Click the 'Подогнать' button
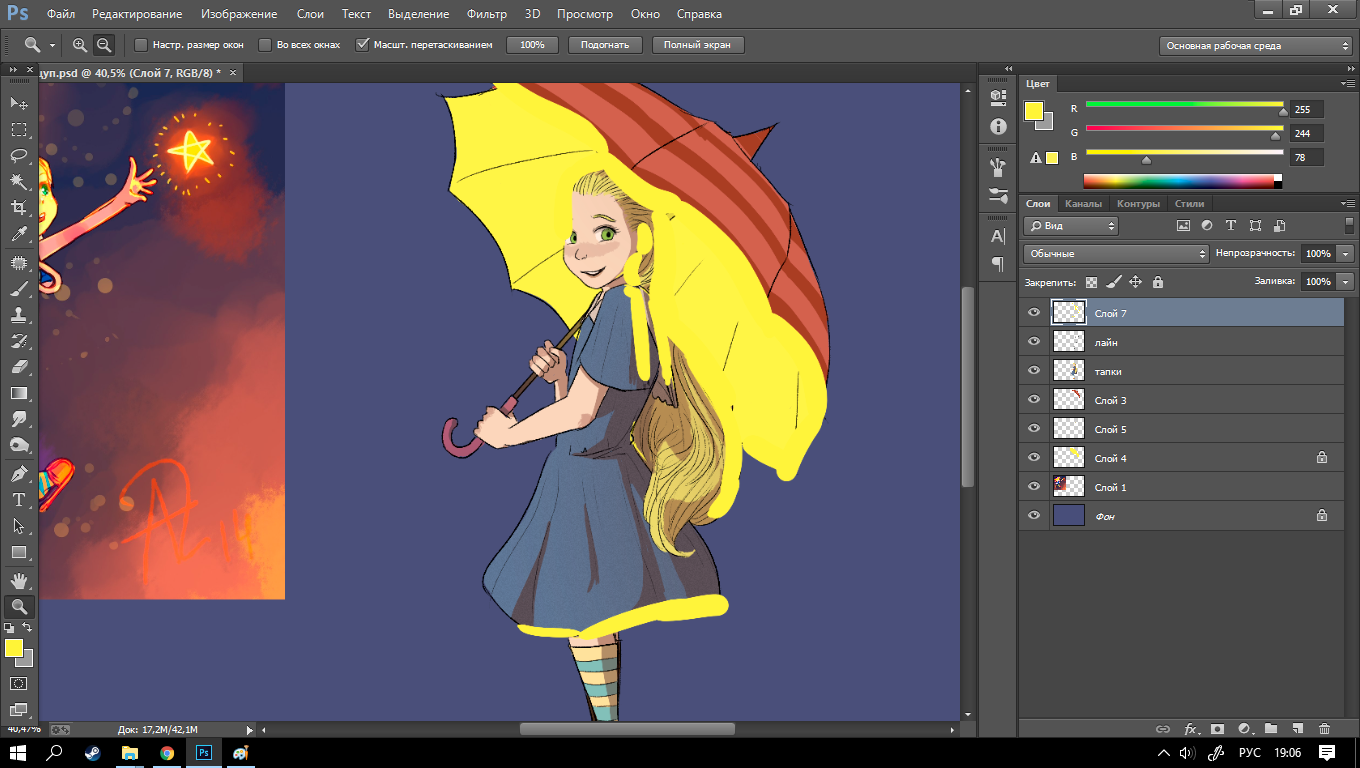The height and width of the screenshot is (768, 1360). (604, 45)
